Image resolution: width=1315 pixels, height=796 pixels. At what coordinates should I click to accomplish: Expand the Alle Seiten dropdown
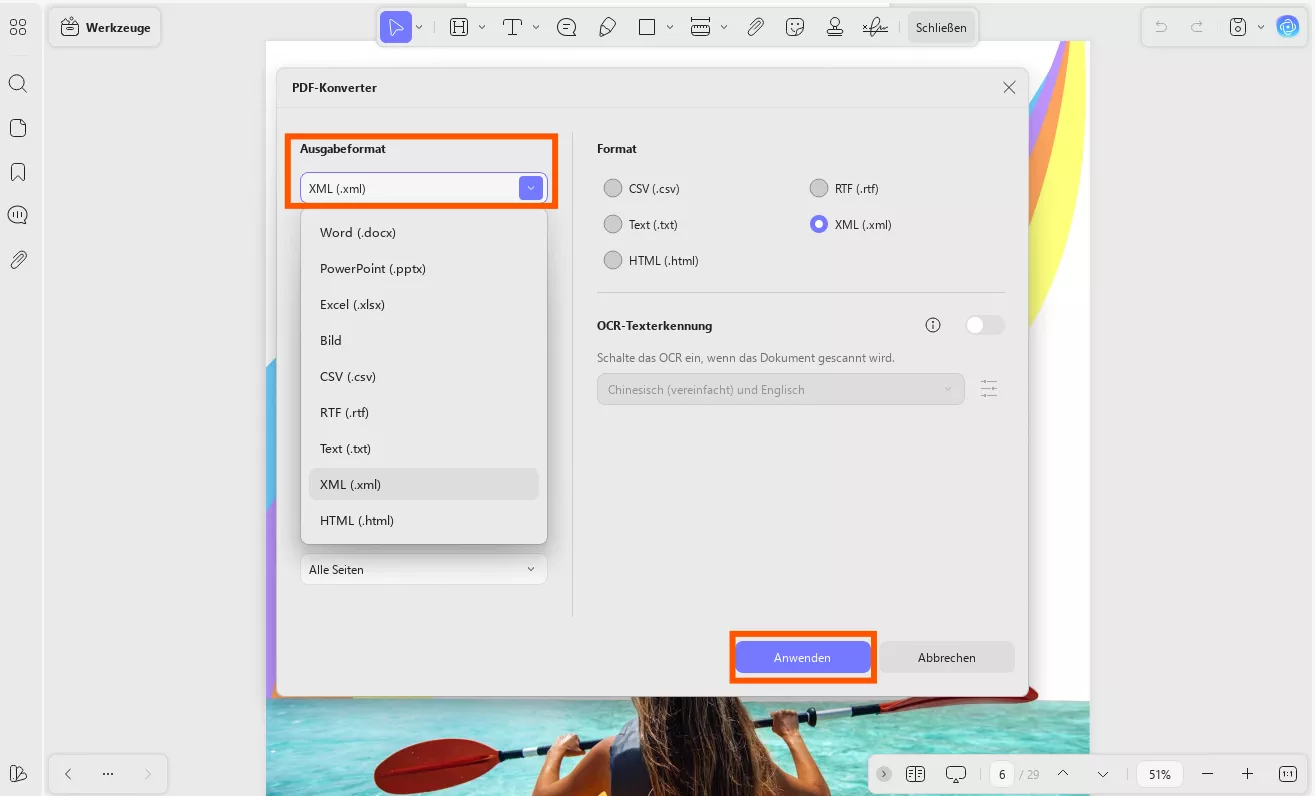[423, 569]
